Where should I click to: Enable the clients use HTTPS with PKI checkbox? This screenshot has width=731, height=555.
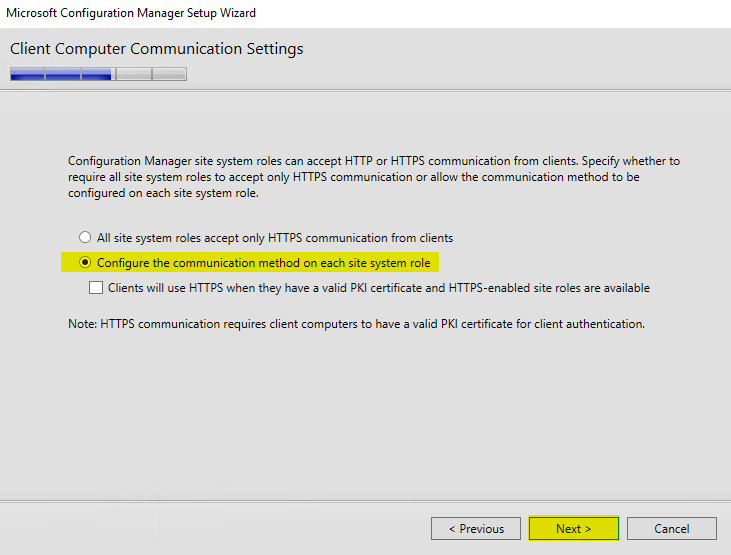click(96, 288)
